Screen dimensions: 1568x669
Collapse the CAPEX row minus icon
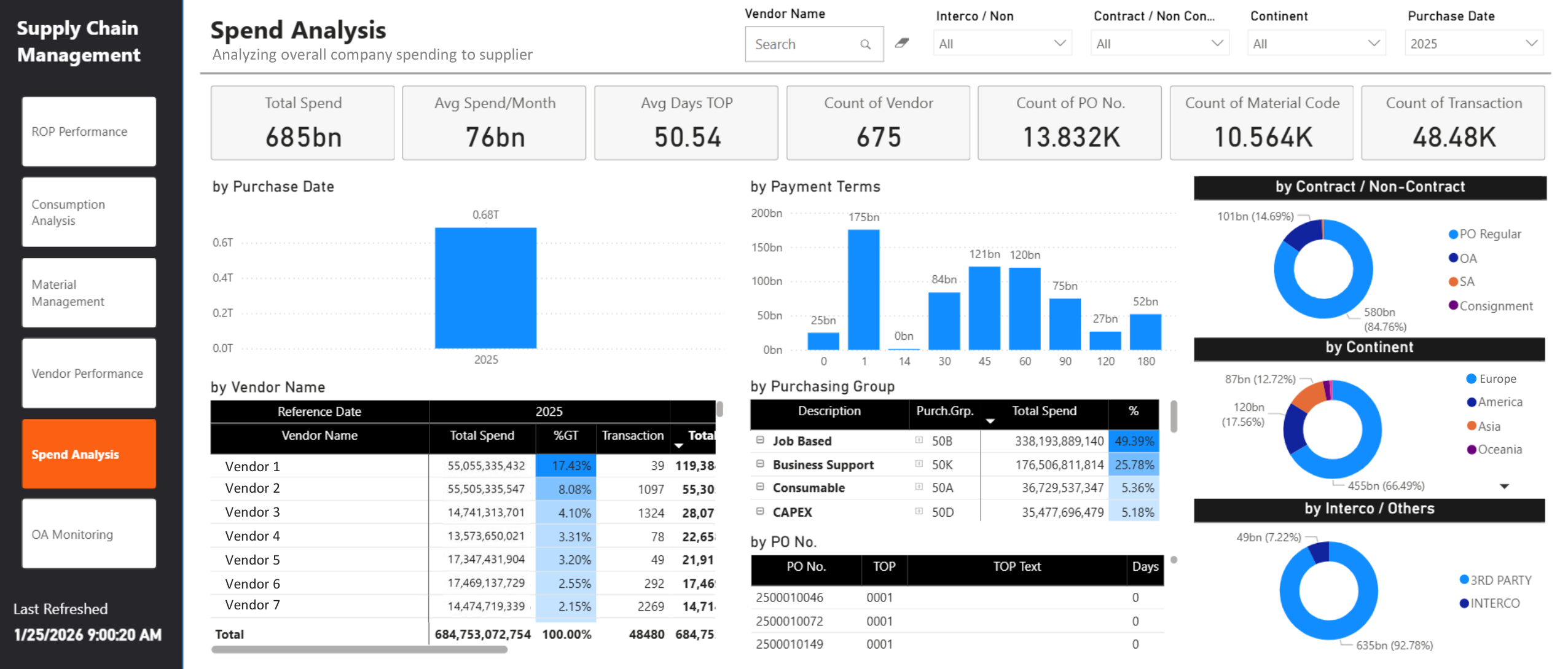[x=760, y=511]
